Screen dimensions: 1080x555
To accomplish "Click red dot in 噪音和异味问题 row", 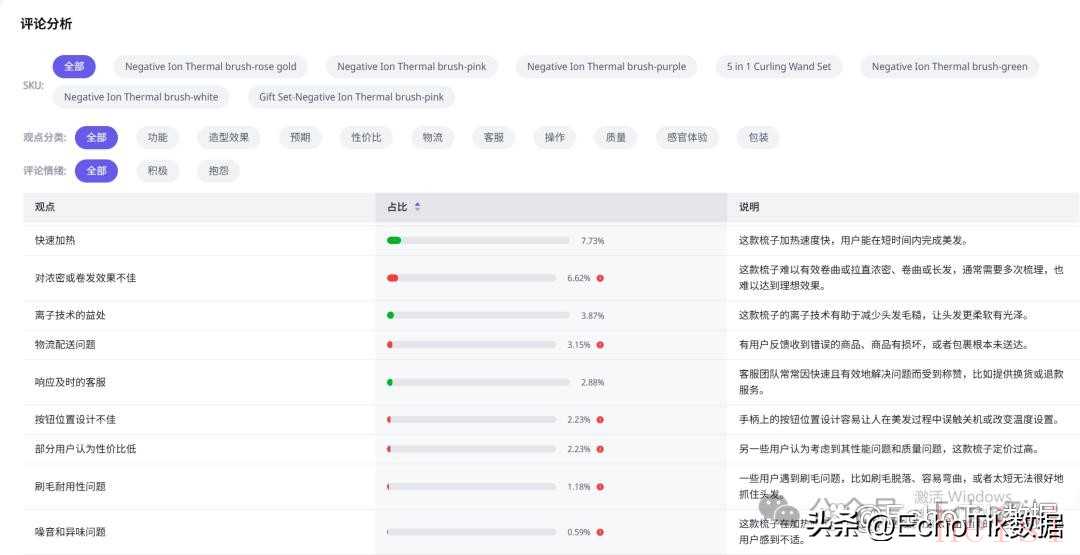I will coord(600,532).
